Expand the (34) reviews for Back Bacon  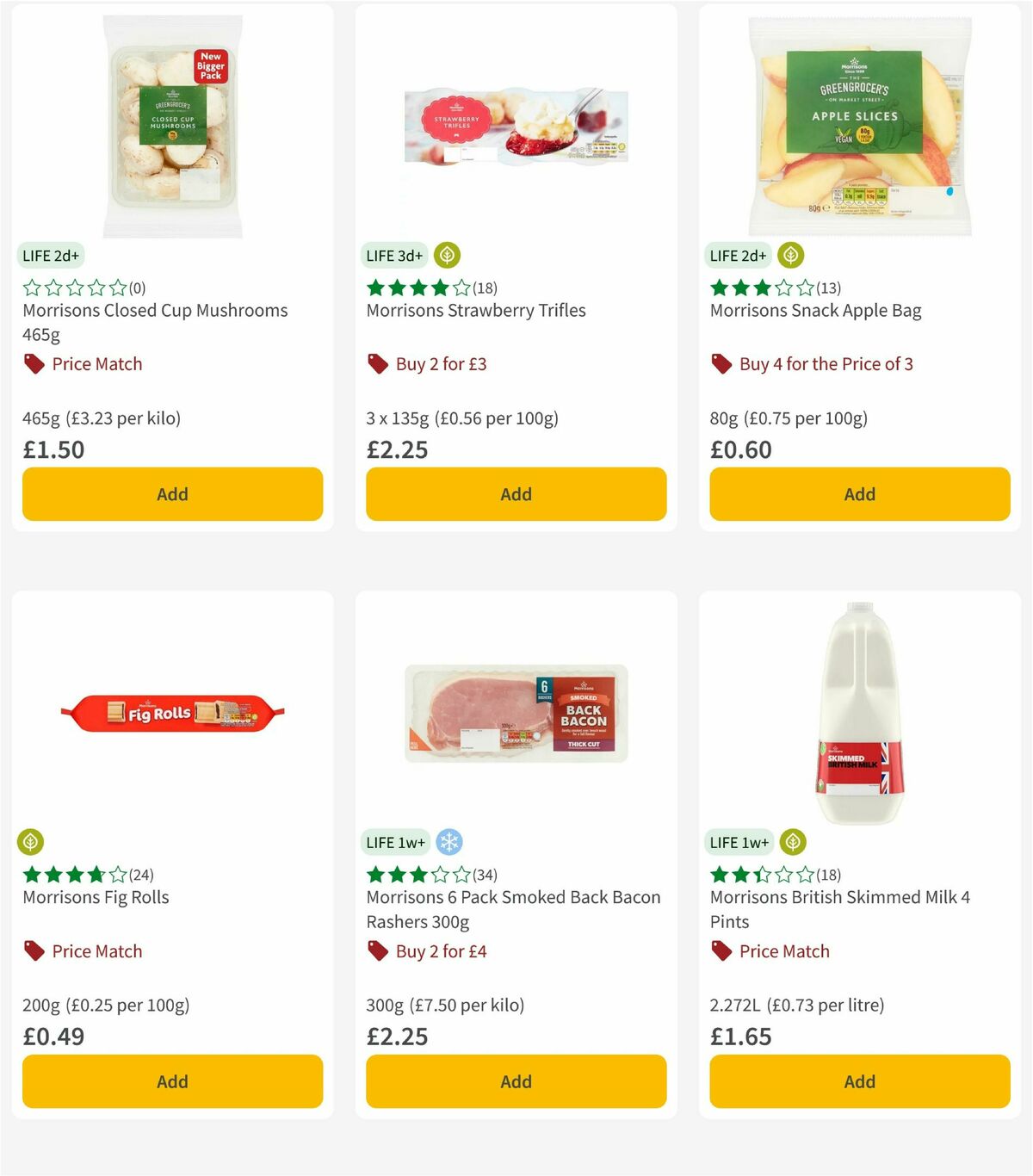click(x=485, y=875)
